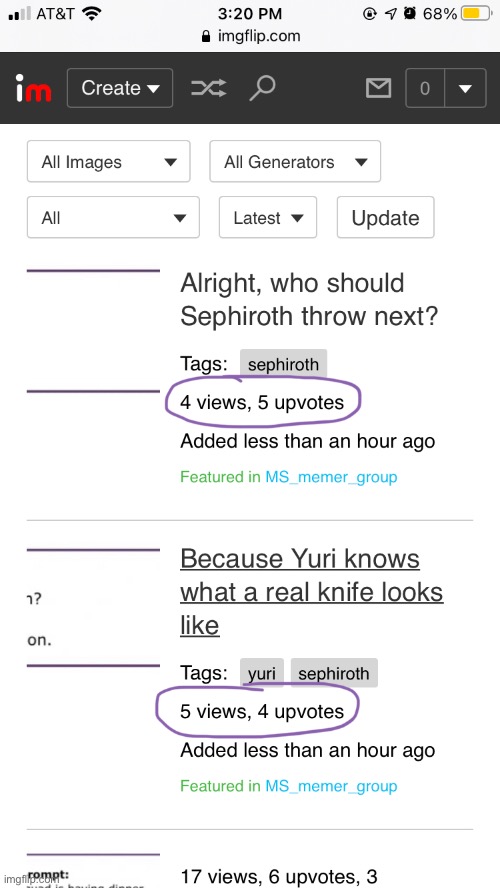Expand the user menu arrow next to 0
This screenshot has height=888, width=500.
(x=465, y=88)
